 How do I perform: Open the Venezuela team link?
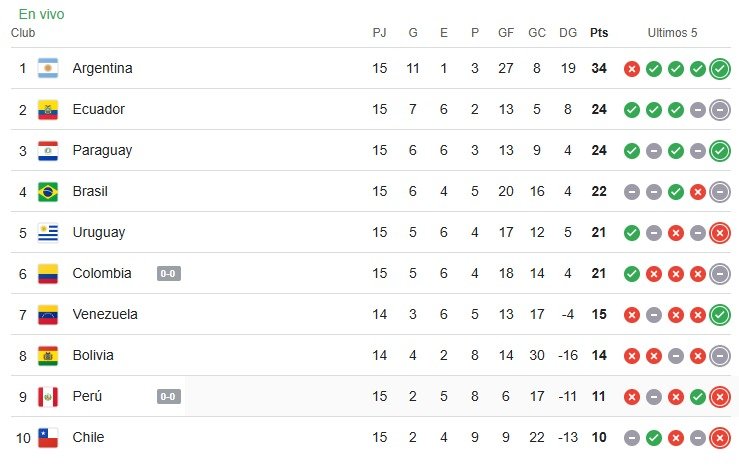105,314
